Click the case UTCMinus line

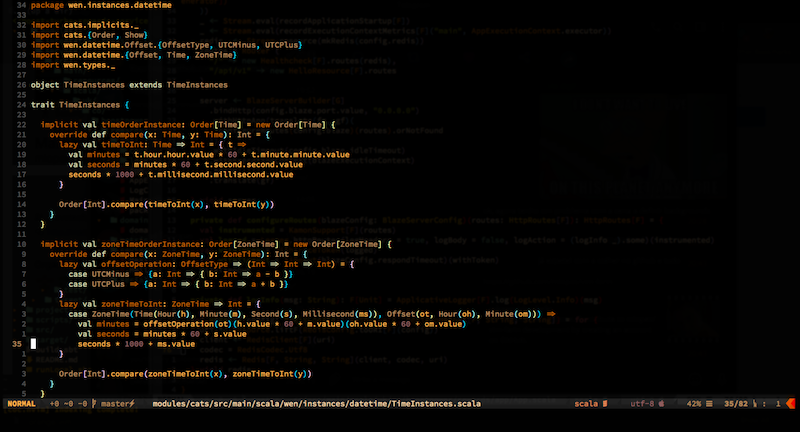coord(181,274)
